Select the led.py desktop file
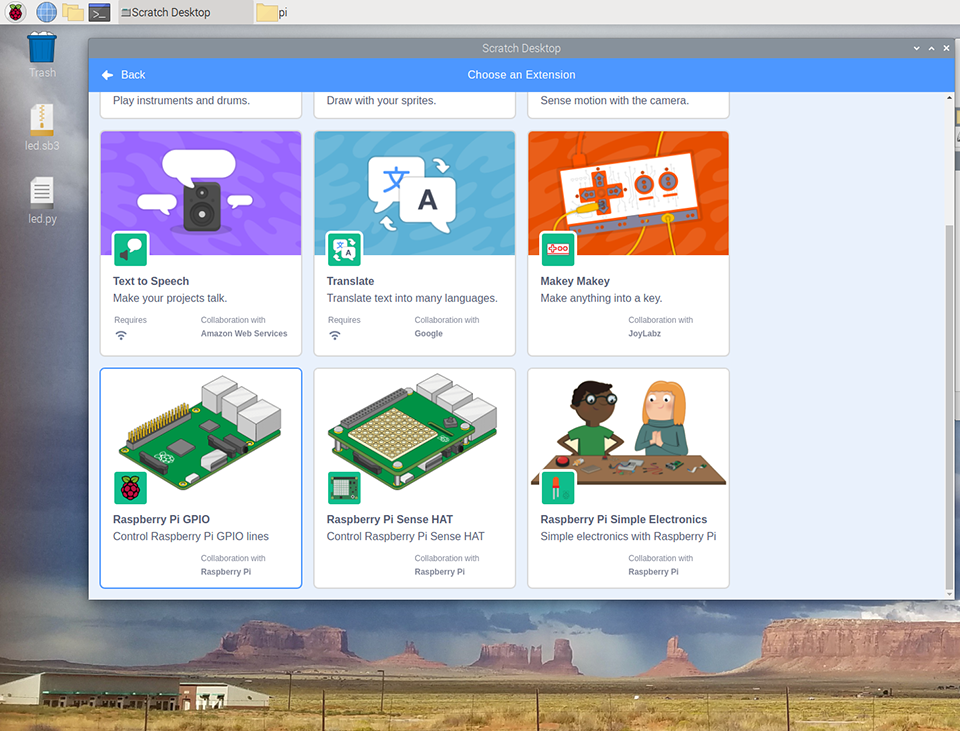Viewport: 960px width, 731px height. coord(42,201)
